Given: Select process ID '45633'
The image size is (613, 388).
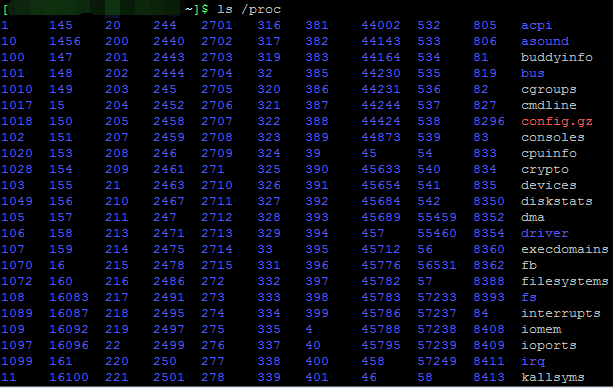Looking at the screenshot, I should pos(381,169).
